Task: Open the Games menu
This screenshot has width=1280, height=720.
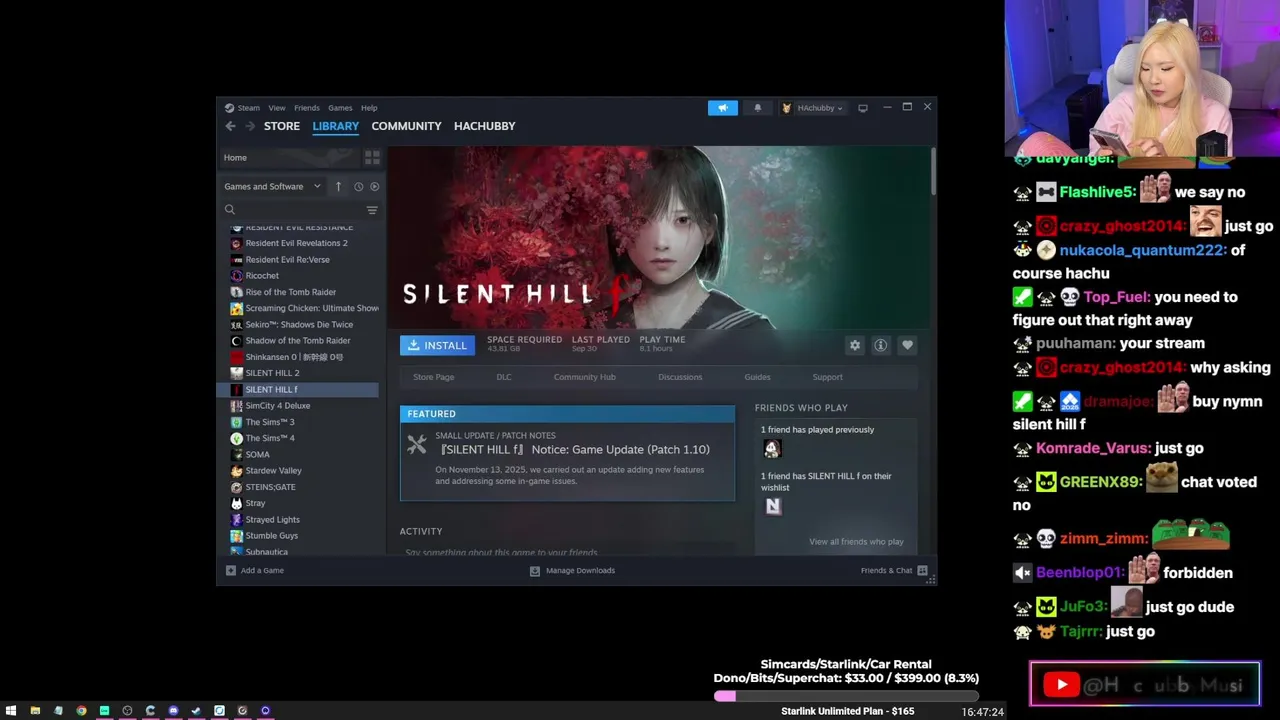Action: coord(340,108)
